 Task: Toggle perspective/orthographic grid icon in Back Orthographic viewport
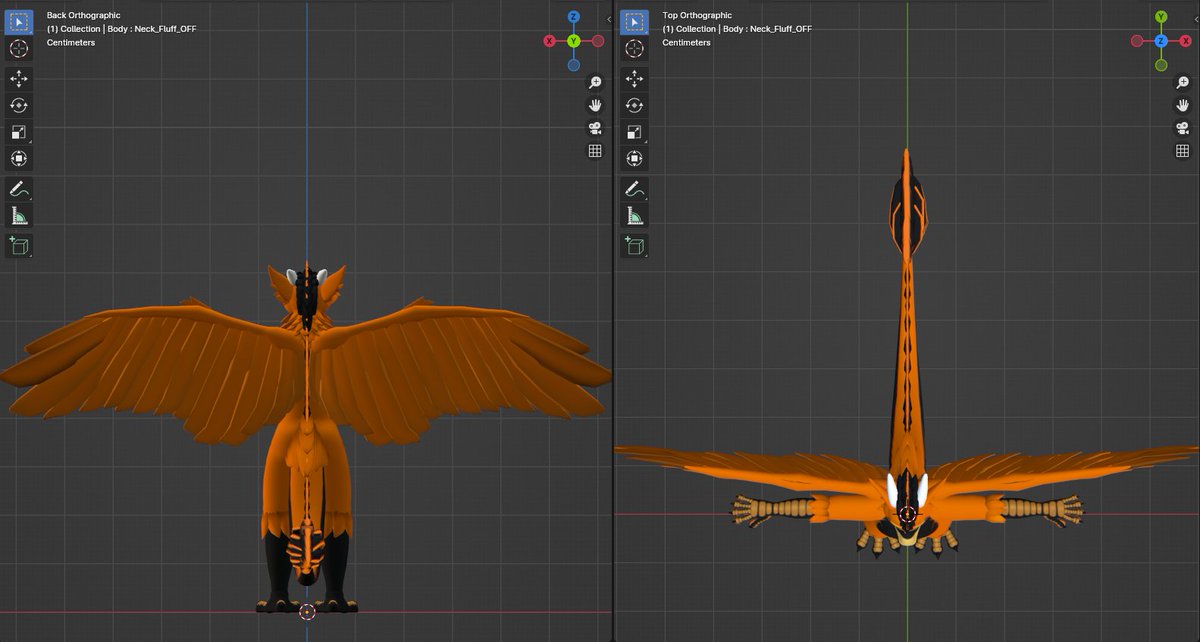(595, 151)
